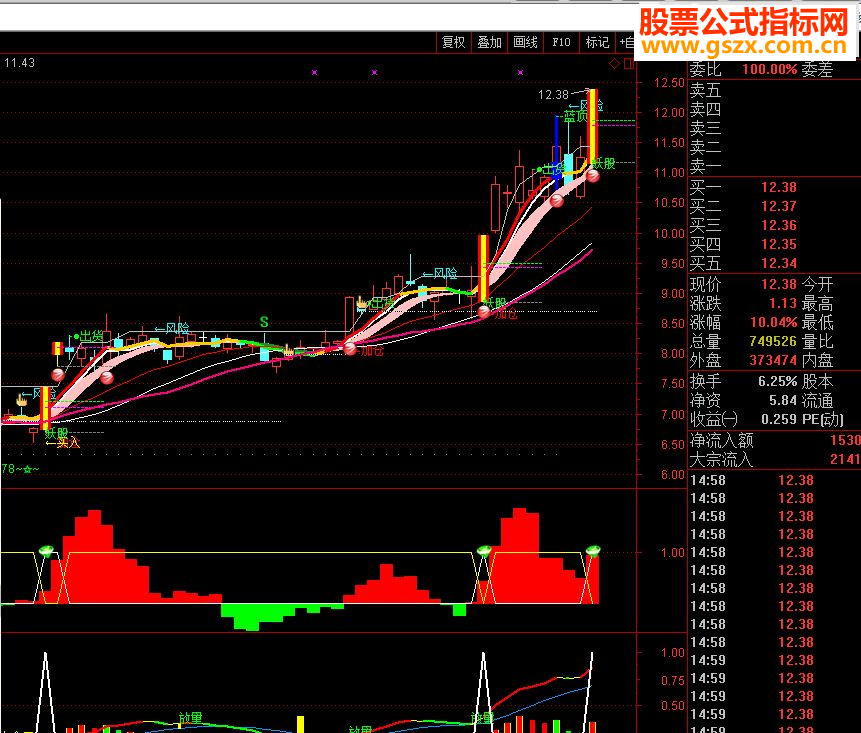Click the middle green gem in the indicator panel
Image resolution: width=861 pixels, height=733 pixels.
click(x=484, y=551)
